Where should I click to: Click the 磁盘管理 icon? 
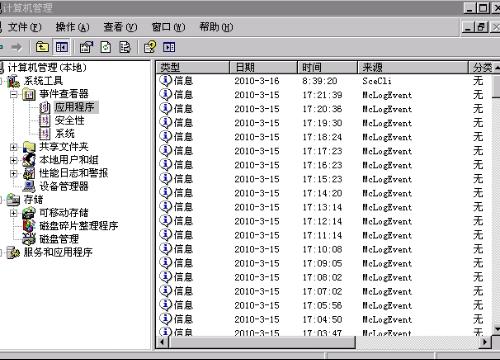click(29, 239)
